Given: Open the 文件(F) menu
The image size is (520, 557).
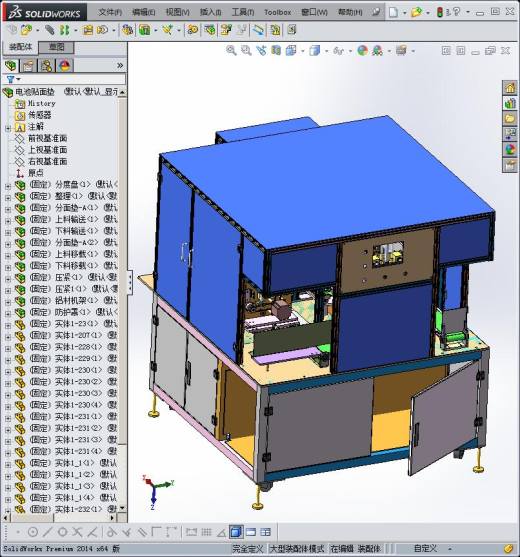Looking at the screenshot, I should click(x=110, y=12).
